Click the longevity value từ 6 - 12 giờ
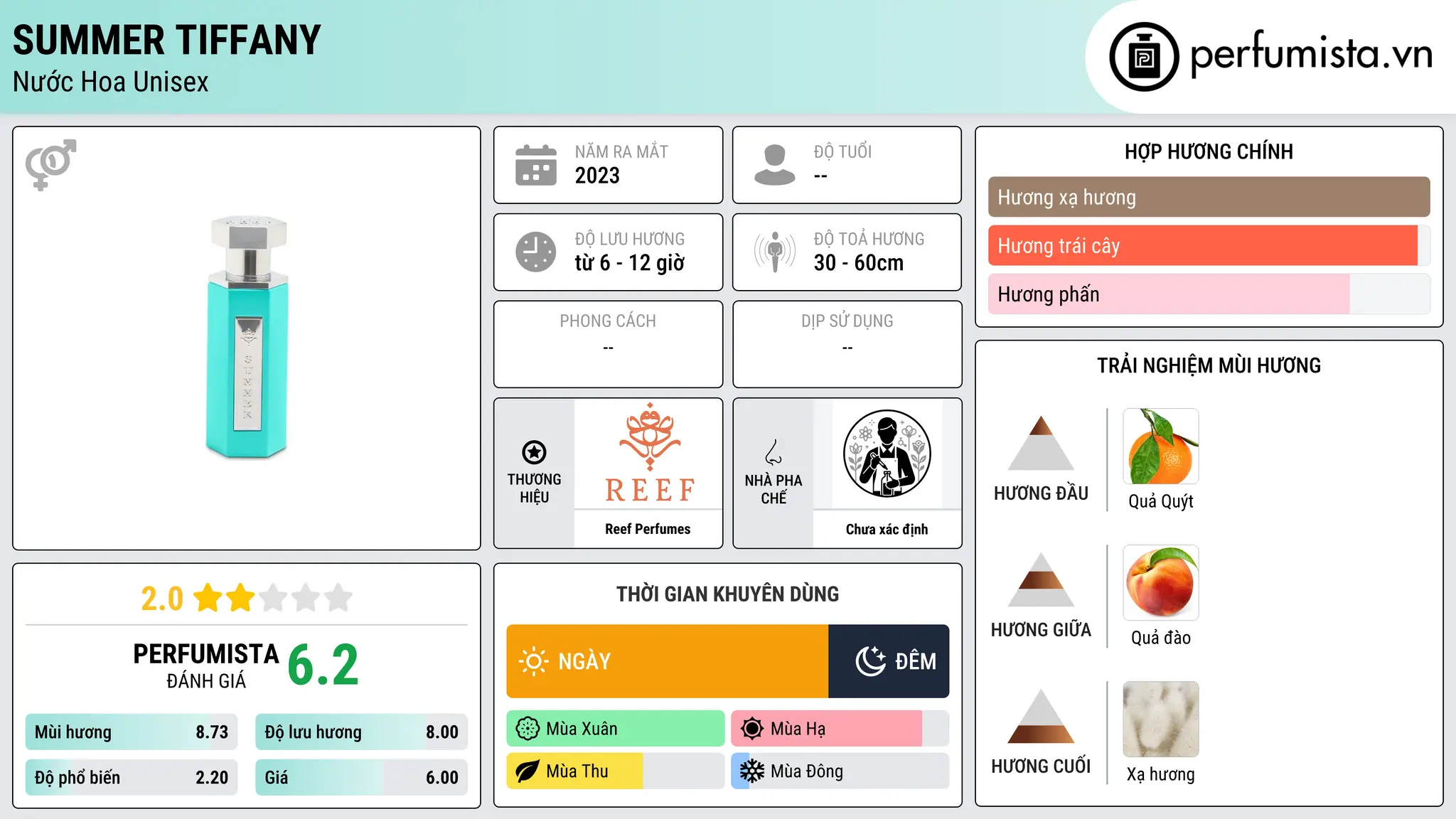The height and width of the screenshot is (819, 1456). pos(629,263)
